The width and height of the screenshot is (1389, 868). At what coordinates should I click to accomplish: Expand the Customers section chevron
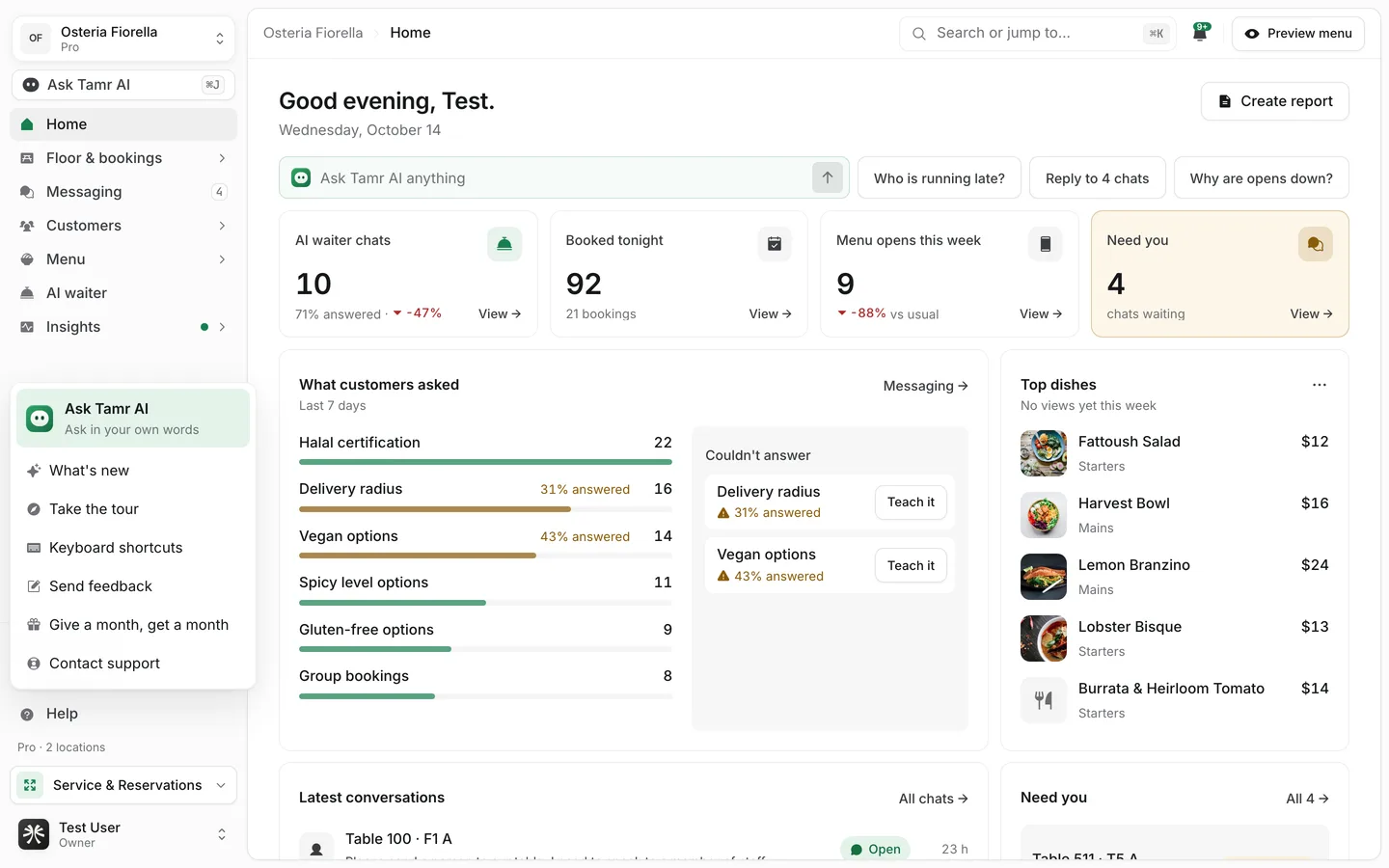point(222,226)
